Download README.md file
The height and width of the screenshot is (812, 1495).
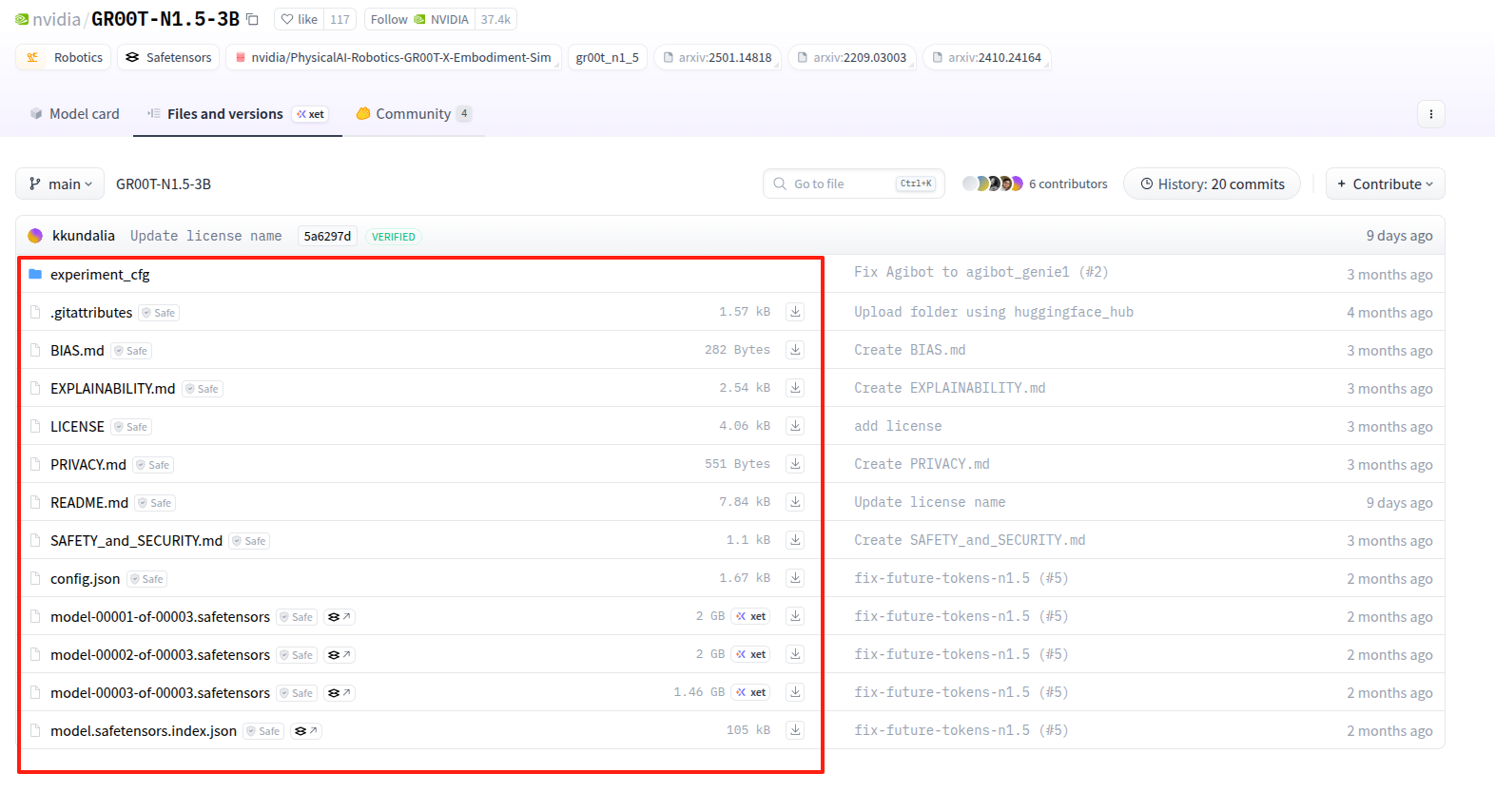(x=795, y=502)
